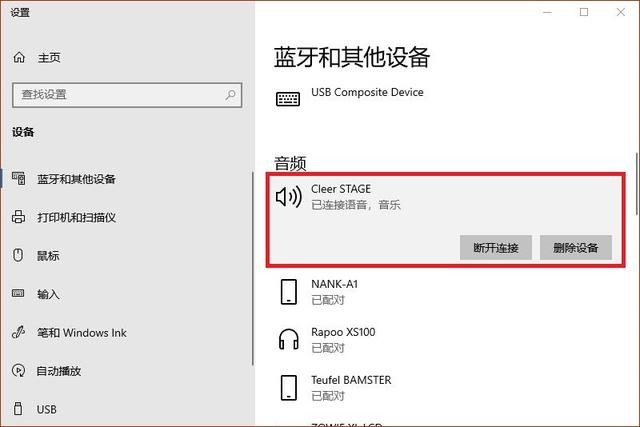
Task: Minimize the 设置 window
Action: coord(547,12)
